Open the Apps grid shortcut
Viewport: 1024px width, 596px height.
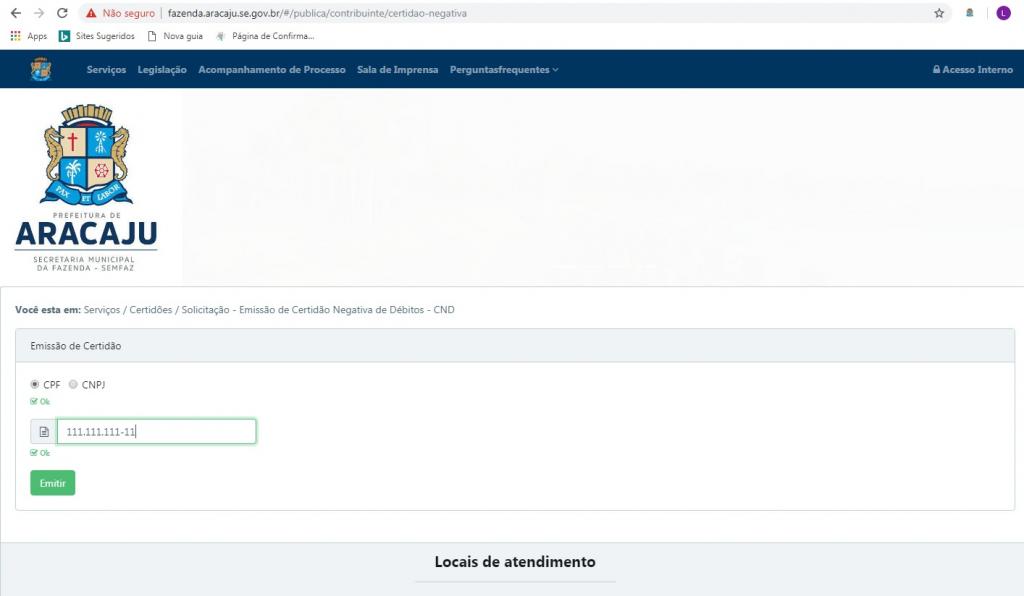(29, 36)
